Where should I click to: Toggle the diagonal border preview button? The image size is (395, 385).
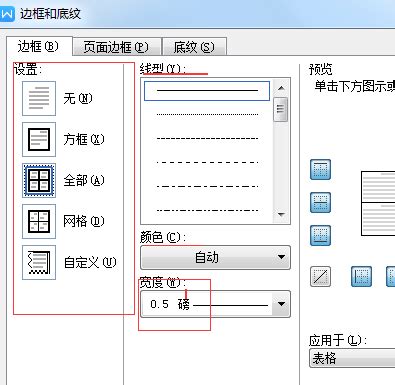[320, 276]
